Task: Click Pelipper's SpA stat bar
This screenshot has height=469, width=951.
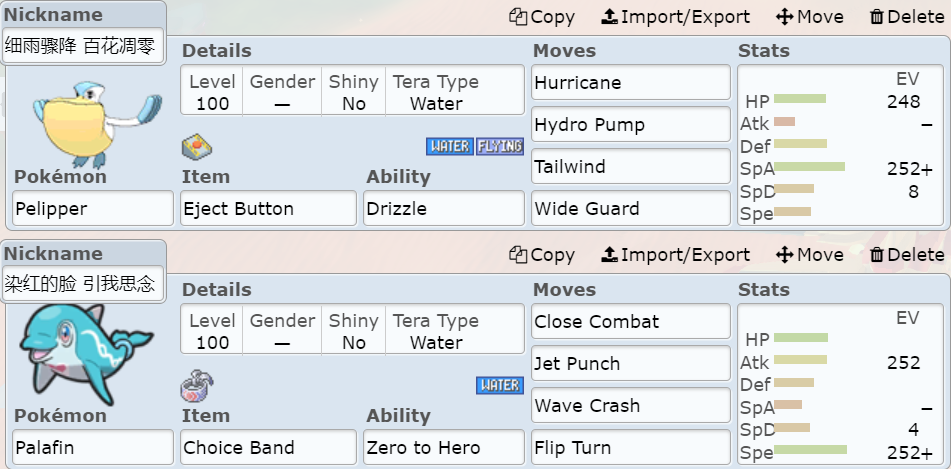Action: (x=809, y=167)
